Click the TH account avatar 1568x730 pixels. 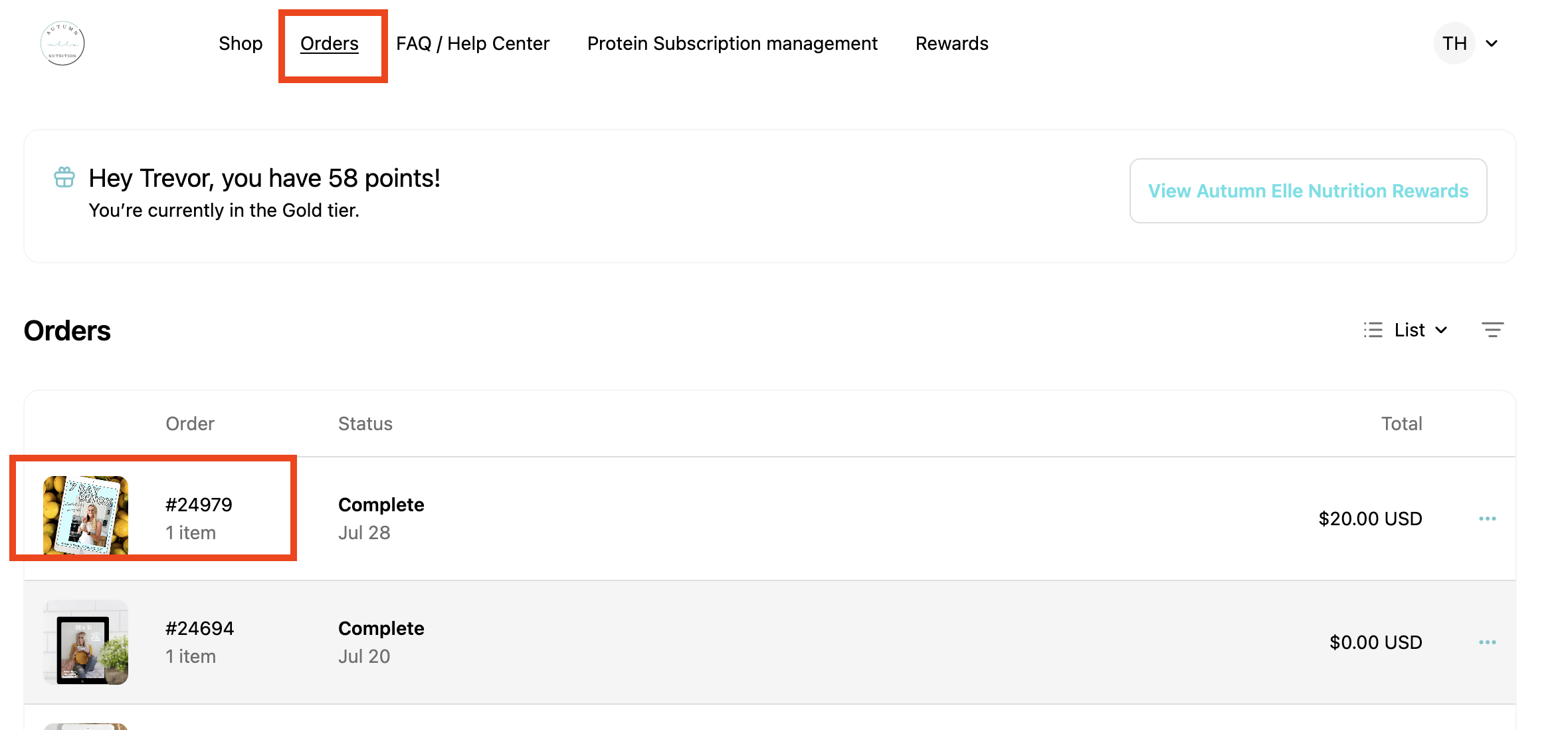click(x=1454, y=43)
